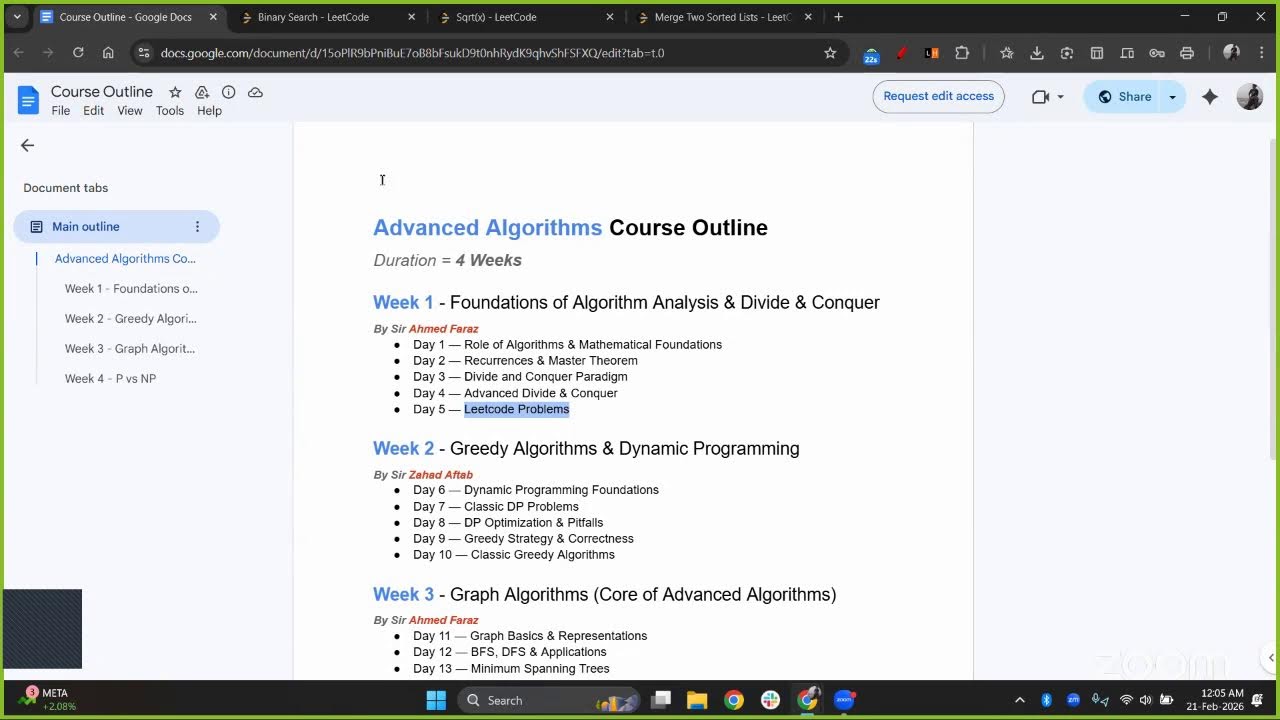Star the Course Outline document
The image size is (1280, 720).
pos(175,92)
